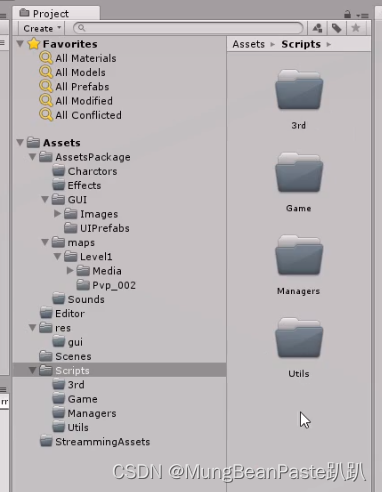Click the All Materials magnifier icon

[x=46, y=58]
